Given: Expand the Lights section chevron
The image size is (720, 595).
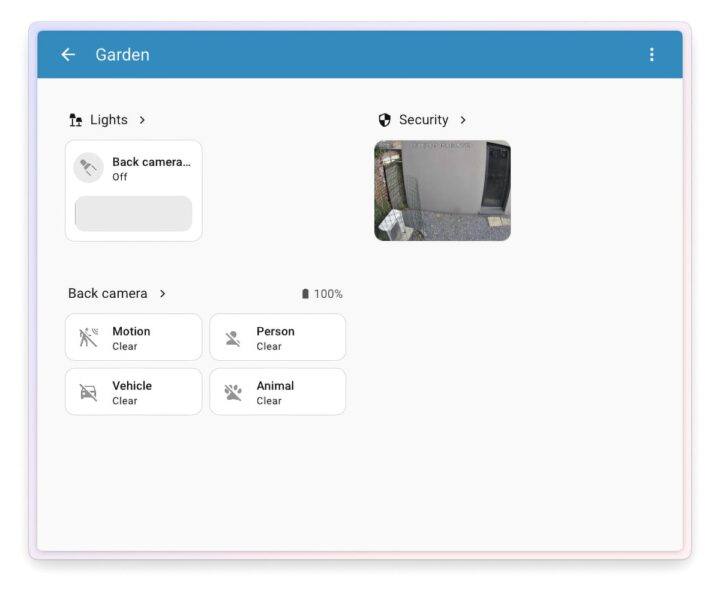Looking at the screenshot, I should (x=142, y=120).
